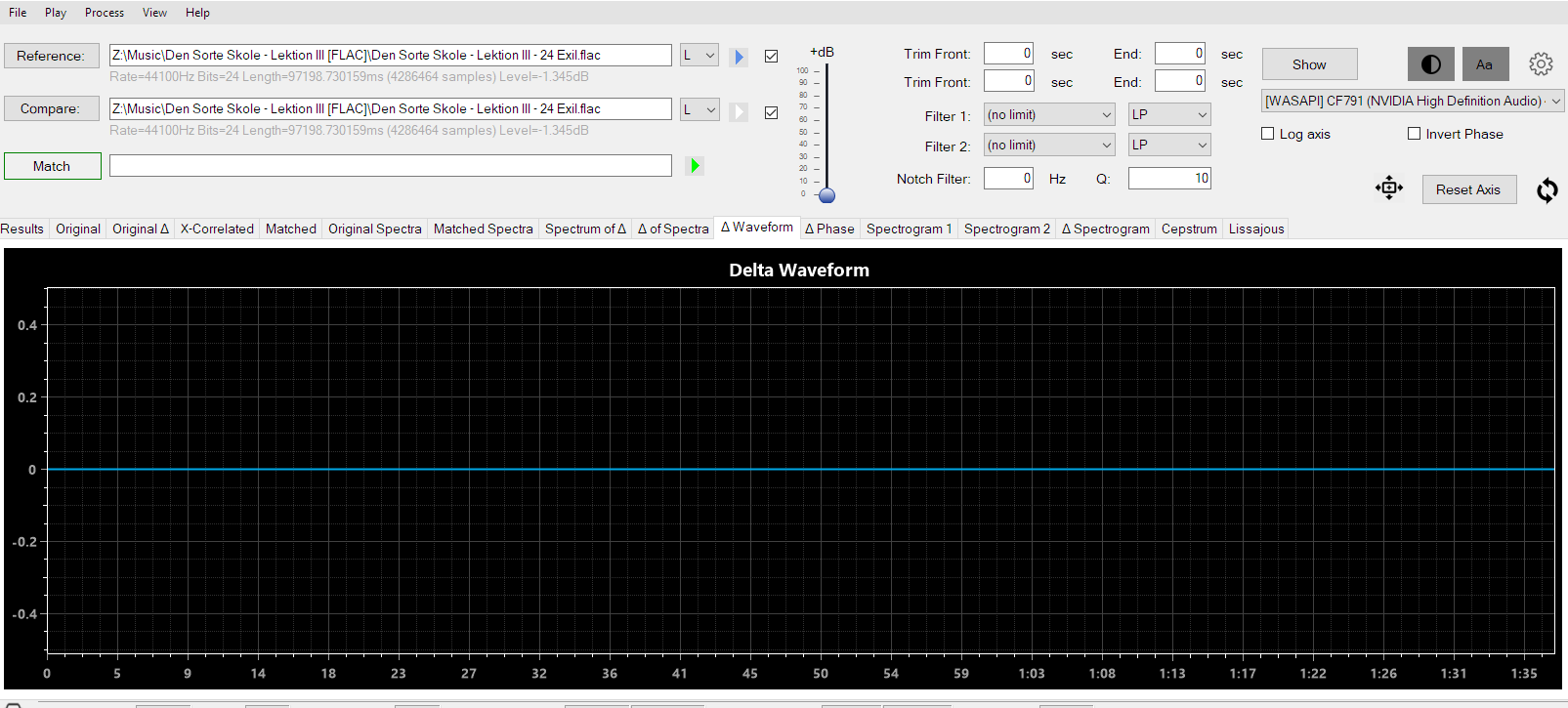
Task: Click the Match button
Action: click(x=52, y=166)
